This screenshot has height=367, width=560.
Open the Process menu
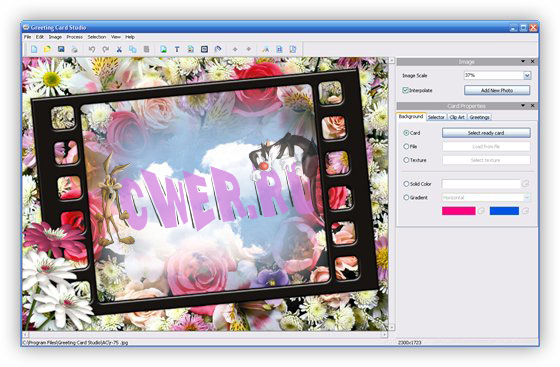point(74,37)
